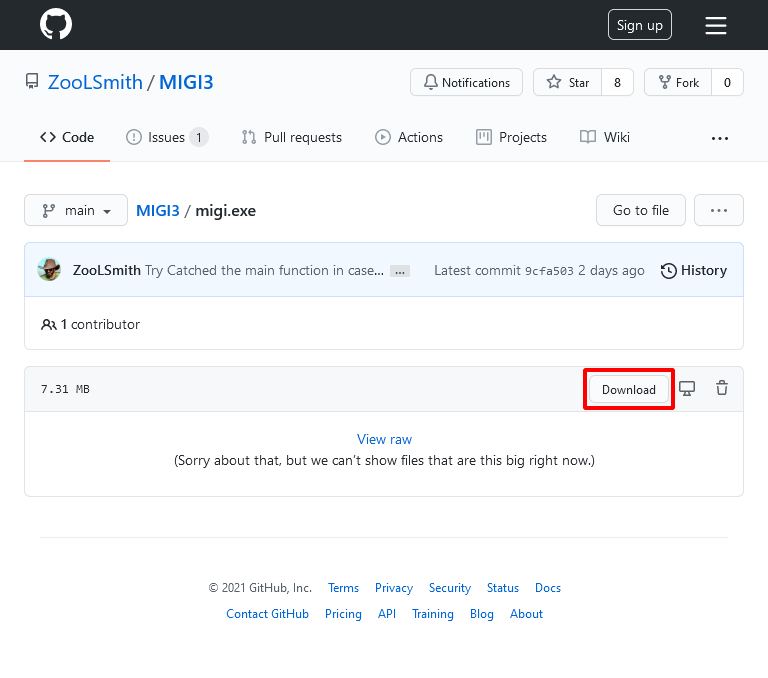This screenshot has width=768, height=678.
Task: Open the hamburger navigation menu
Action: (x=716, y=25)
